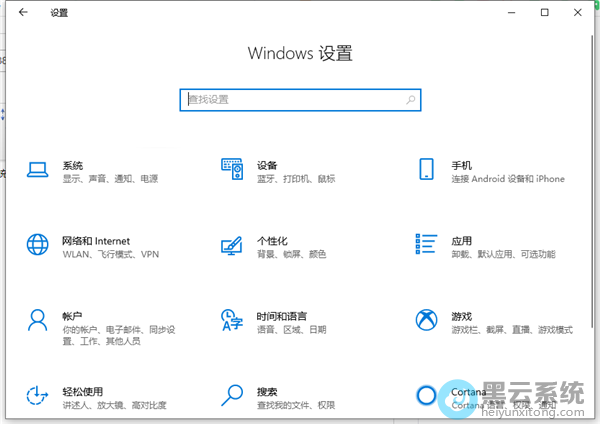Image resolution: width=600 pixels, height=424 pixels.
Task: Open the 轻松使用 dashed clock icon
Action: click(x=37, y=395)
